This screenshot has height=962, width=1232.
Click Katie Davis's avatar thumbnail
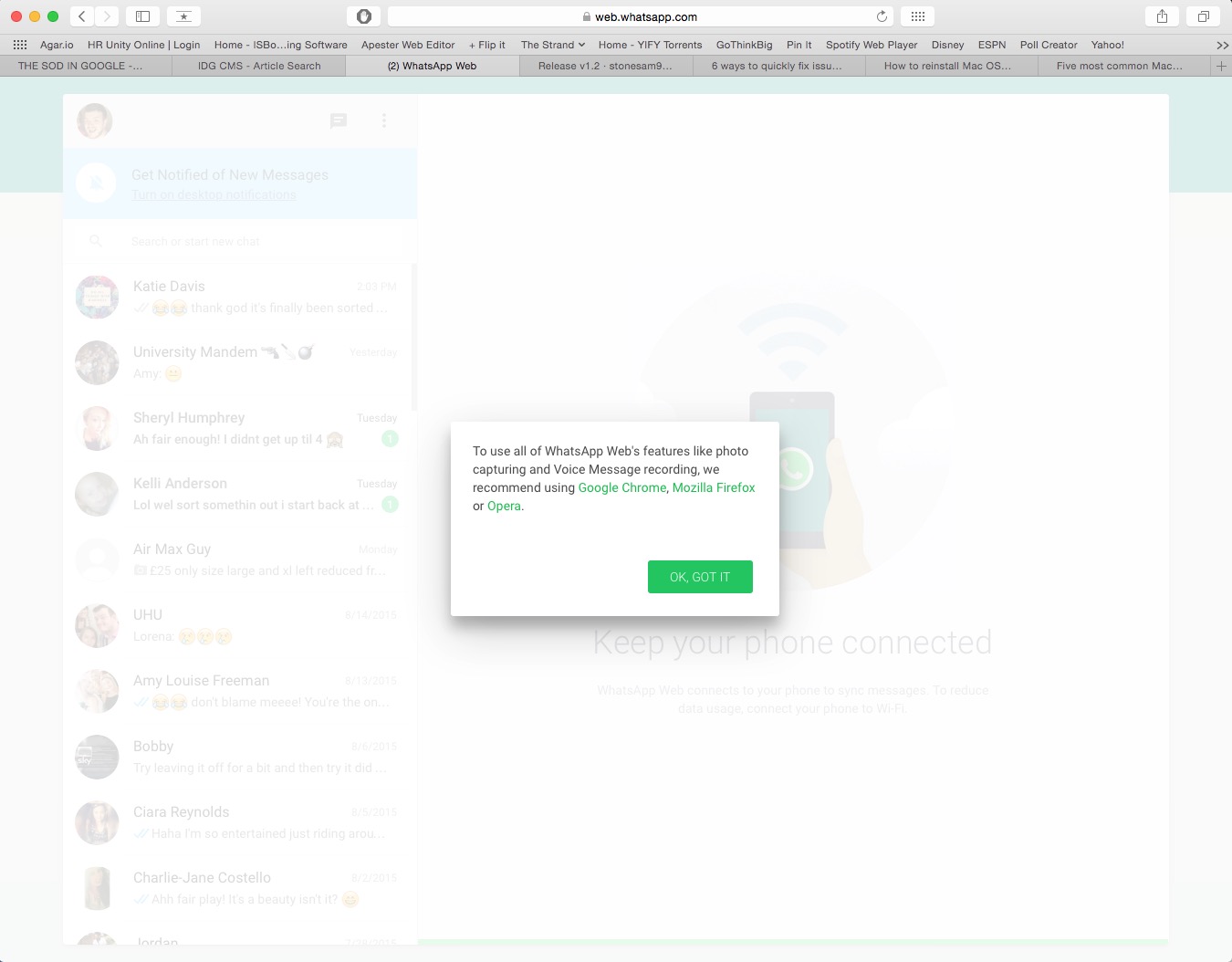point(97,298)
